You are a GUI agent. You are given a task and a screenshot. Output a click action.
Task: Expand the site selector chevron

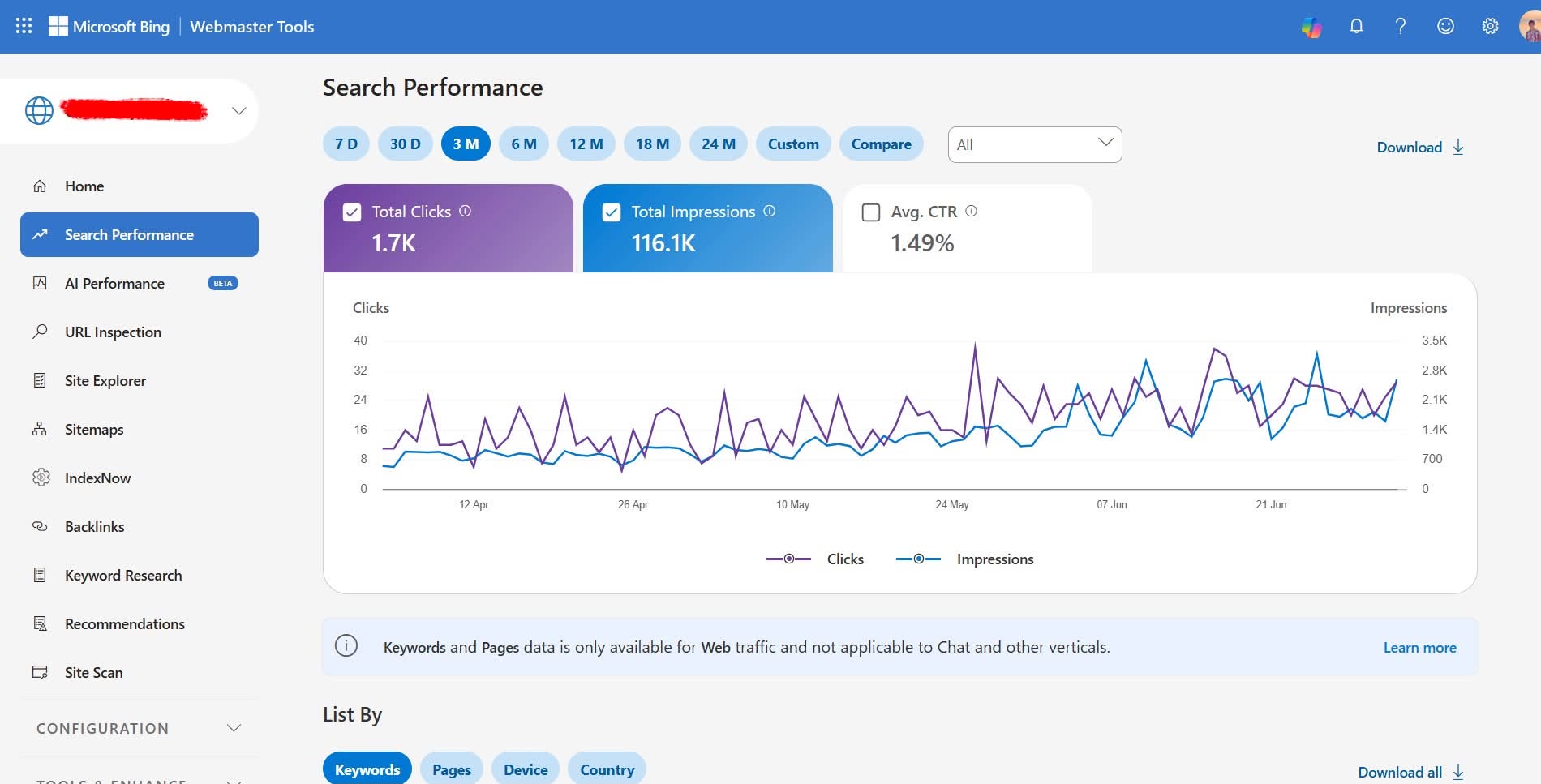click(x=238, y=111)
